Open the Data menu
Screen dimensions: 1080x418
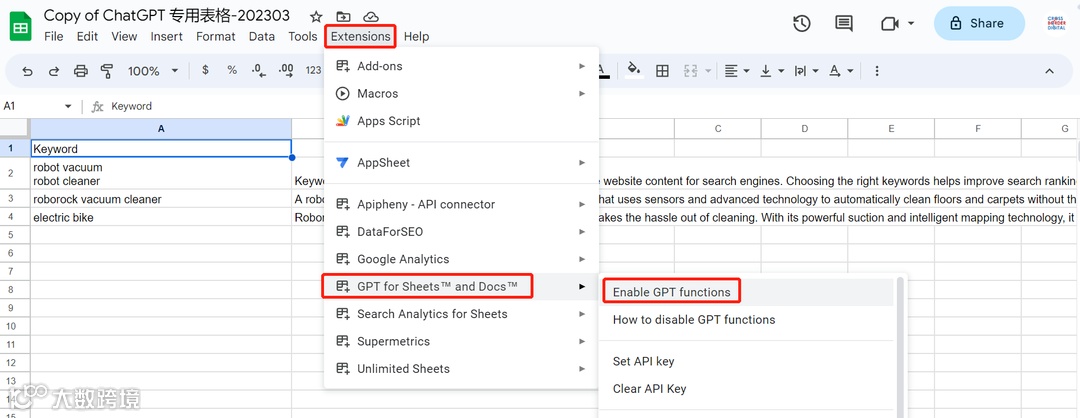[x=262, y=36]
